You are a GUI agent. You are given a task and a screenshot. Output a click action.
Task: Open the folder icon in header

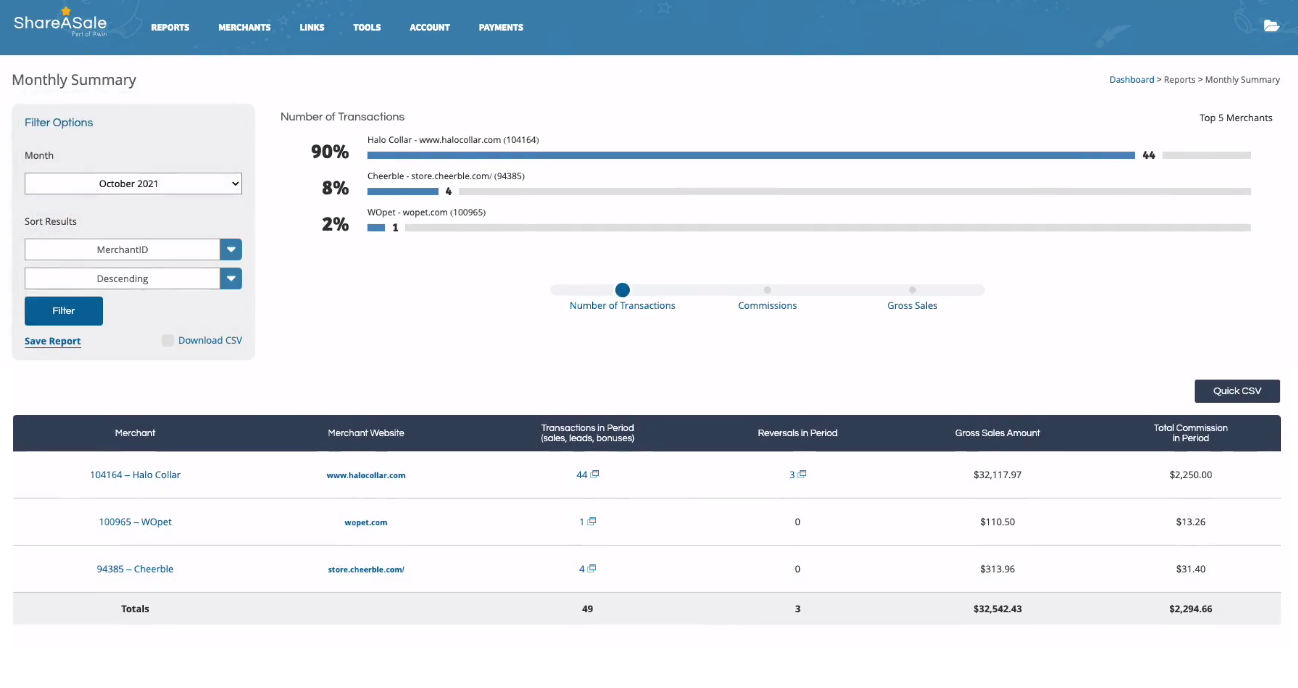point(1271,26)
